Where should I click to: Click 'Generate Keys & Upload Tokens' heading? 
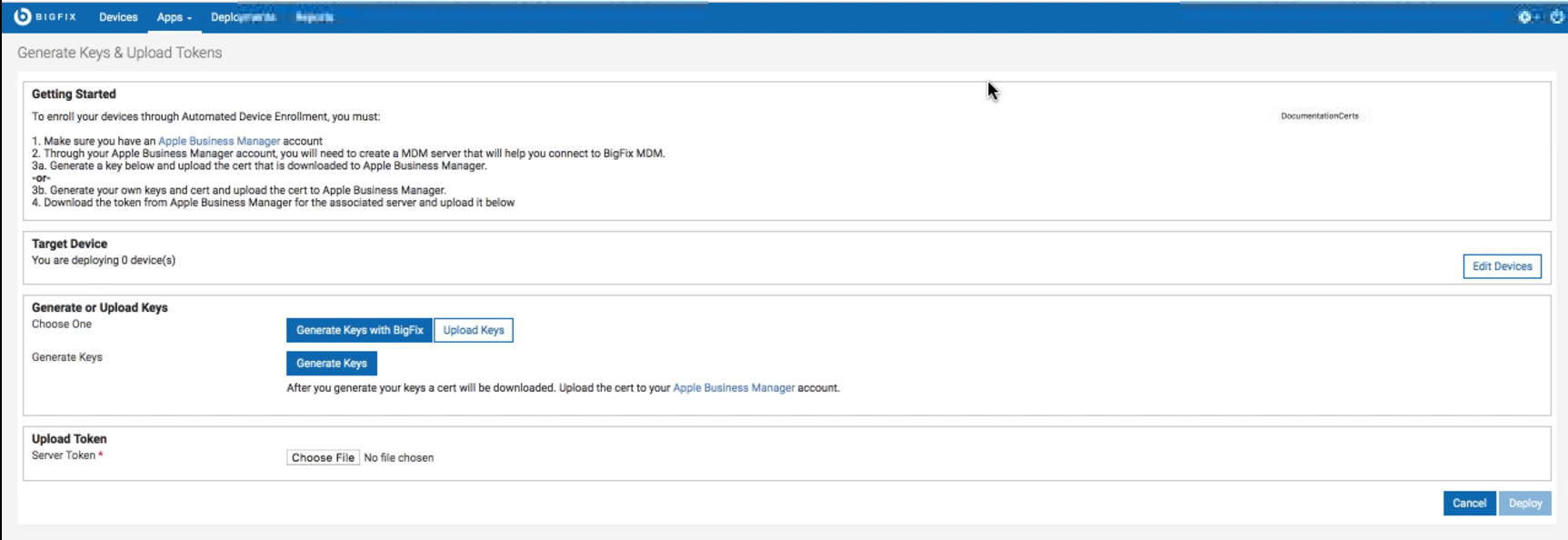click(x=120, y=53)
